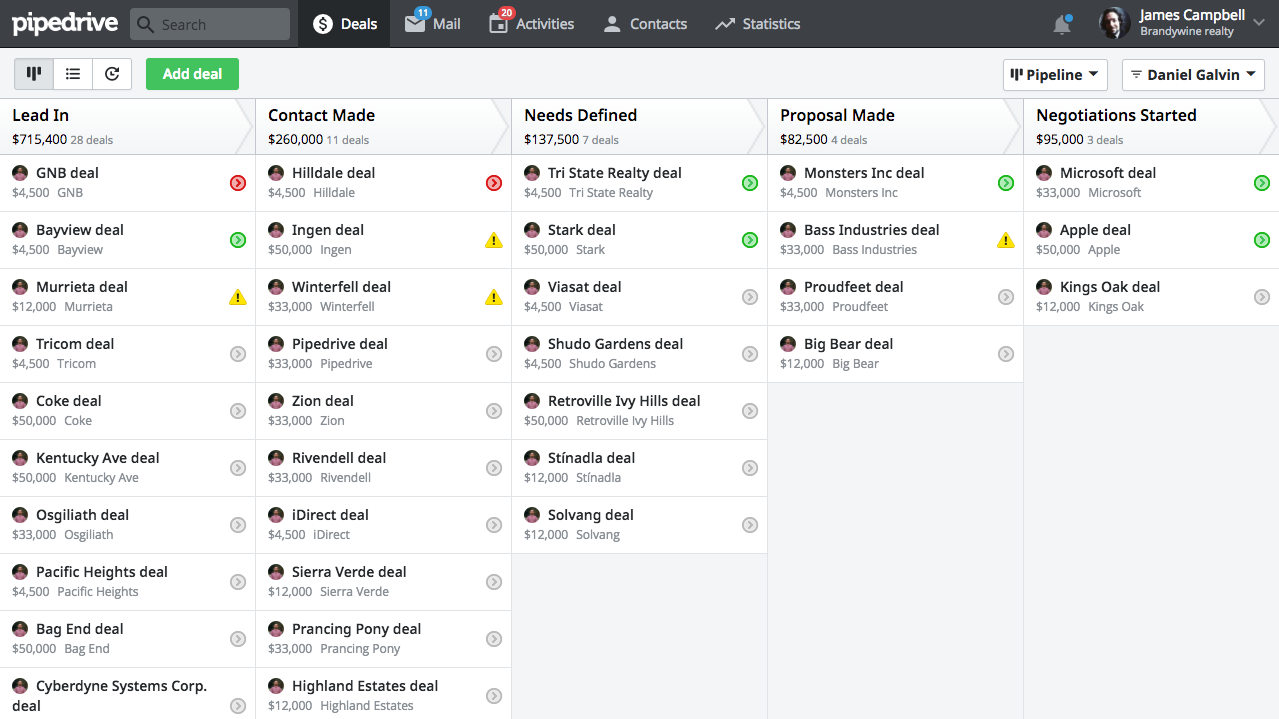Click grey activity icon on Proudfeet deal
The image size is (1279, 719).
coord(1006,297)
